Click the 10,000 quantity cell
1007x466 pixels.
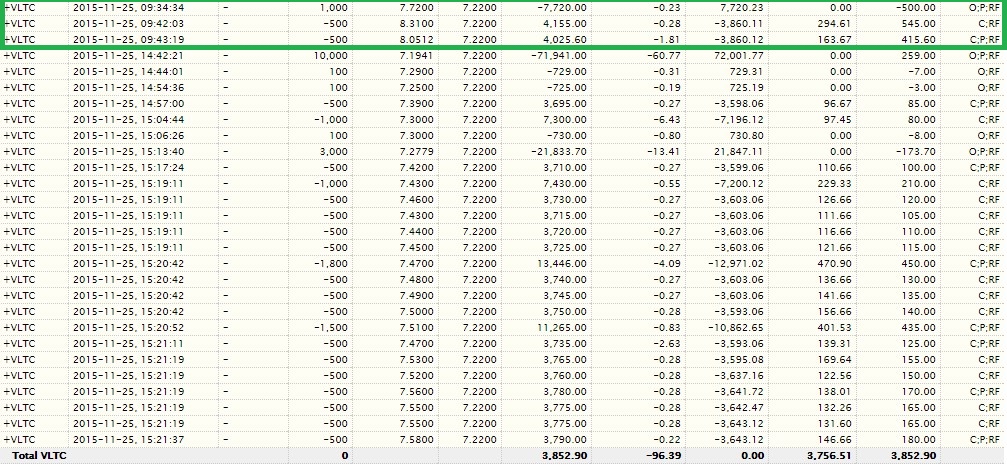tap(331, 55)
